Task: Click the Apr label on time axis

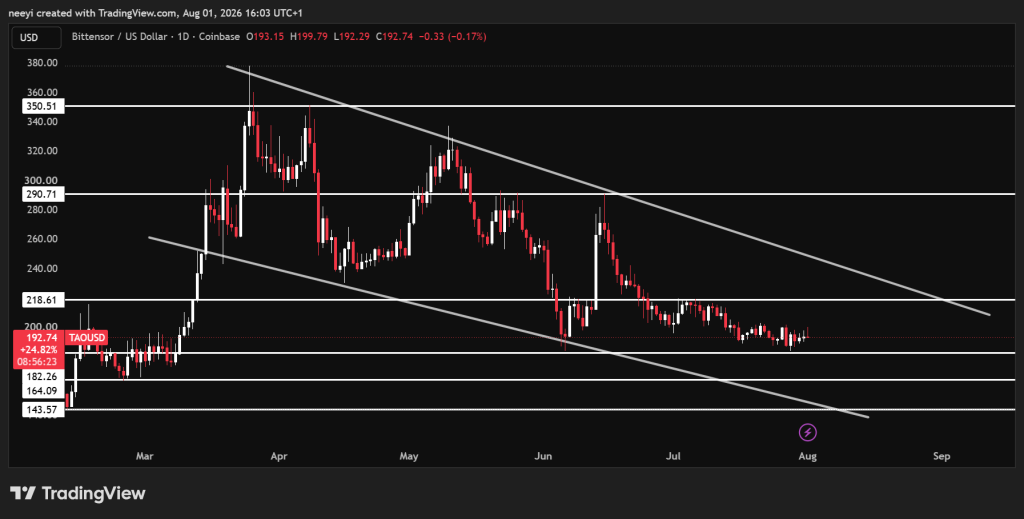Action: click(279, 456)
